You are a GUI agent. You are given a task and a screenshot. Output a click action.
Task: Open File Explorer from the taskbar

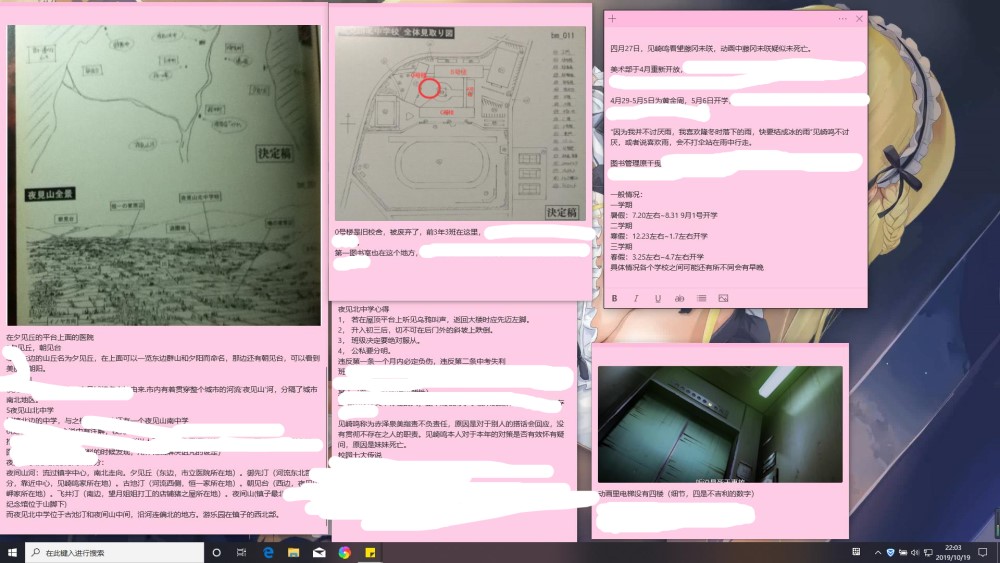[293, 552]
